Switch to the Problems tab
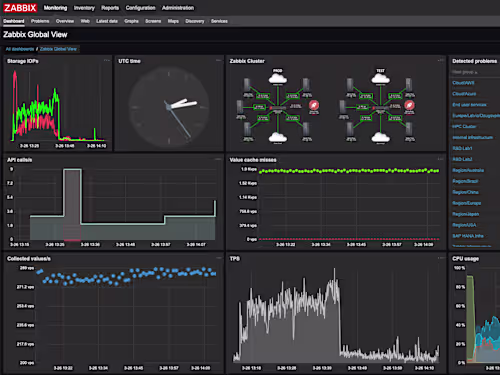 [40, 21]
